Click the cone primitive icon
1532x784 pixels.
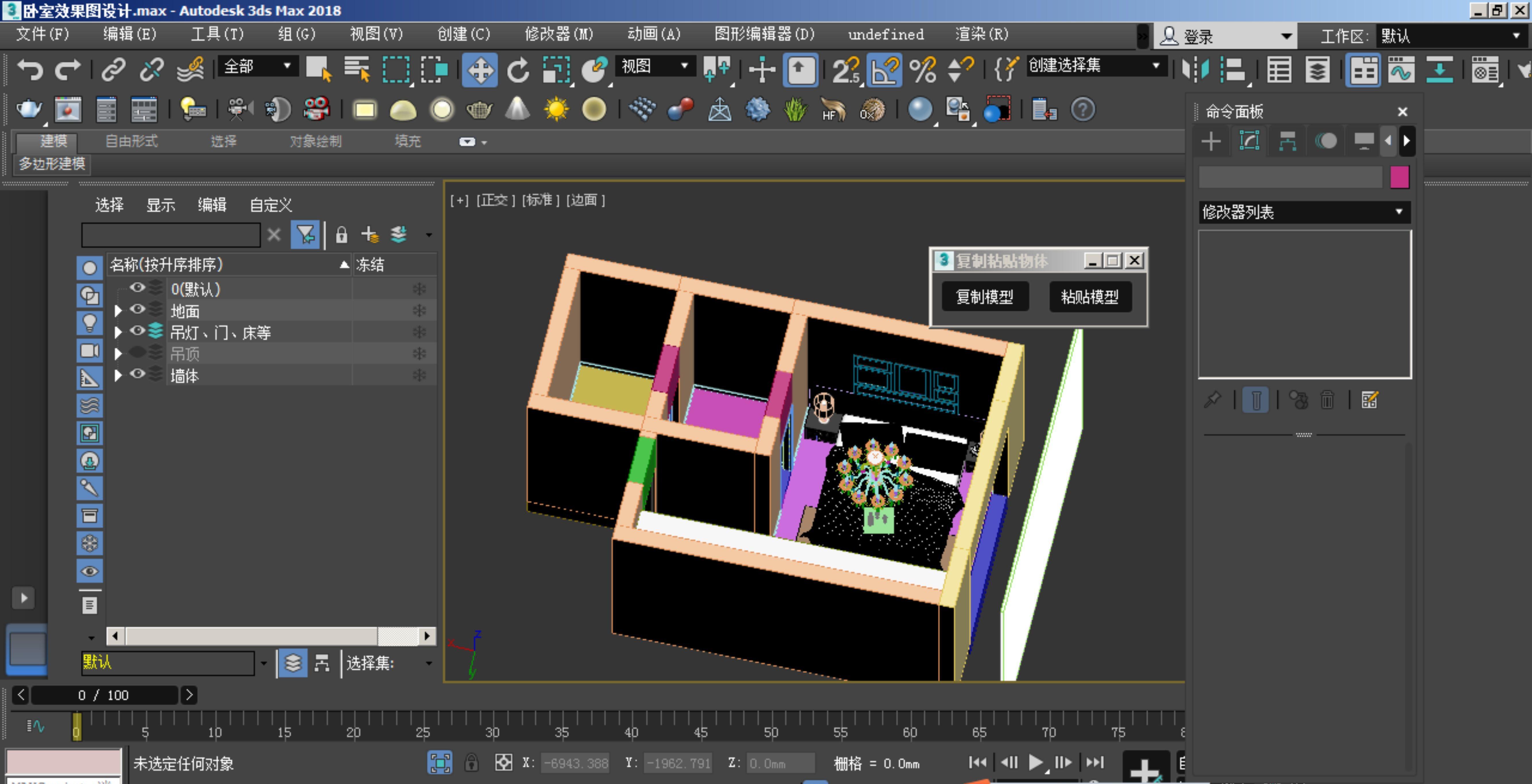click(x=517, y=109)
